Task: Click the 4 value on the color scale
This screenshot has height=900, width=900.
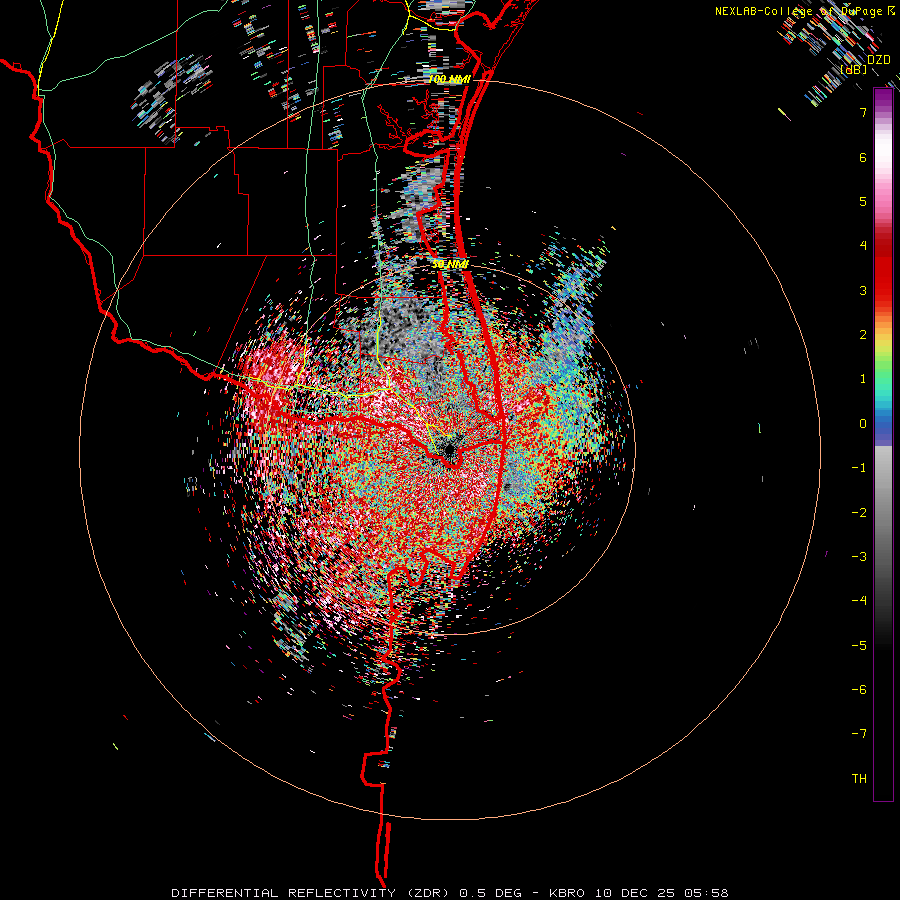Action: pos(863,246)
